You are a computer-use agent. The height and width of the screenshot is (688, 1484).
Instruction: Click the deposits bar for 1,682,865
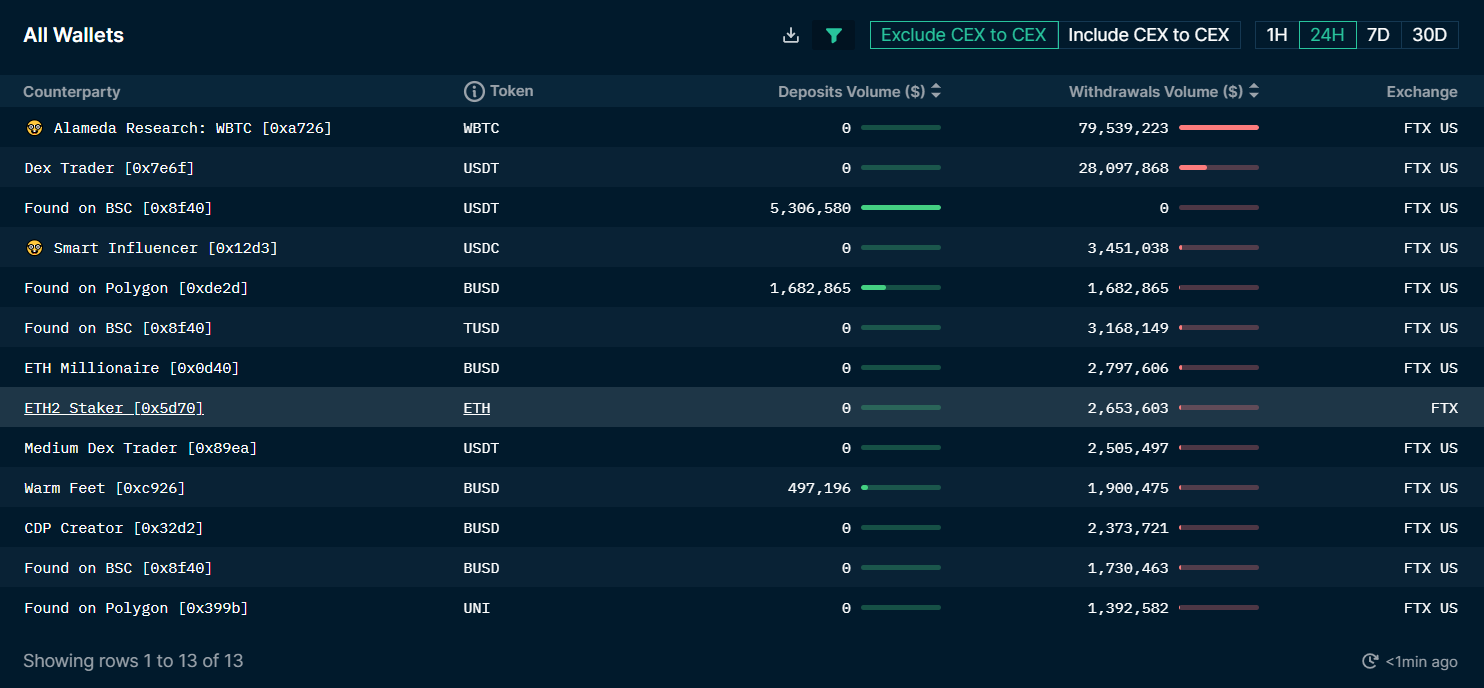coord(901,288)
